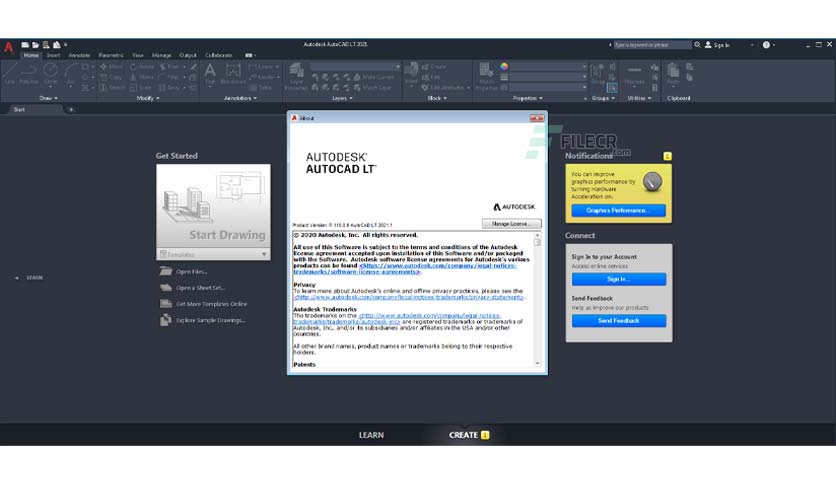Select the Scale tool in Modify panel
836x484 pixels.
click(x=141, y=88)
